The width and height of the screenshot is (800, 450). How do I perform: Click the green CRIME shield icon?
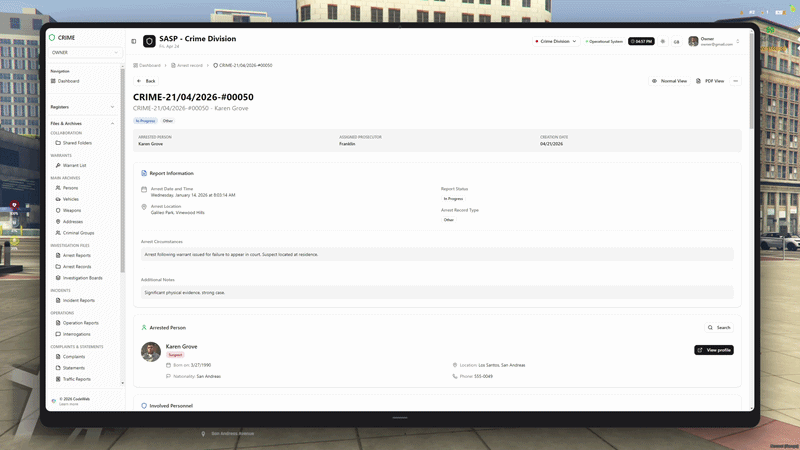click(x=52, y=38)
